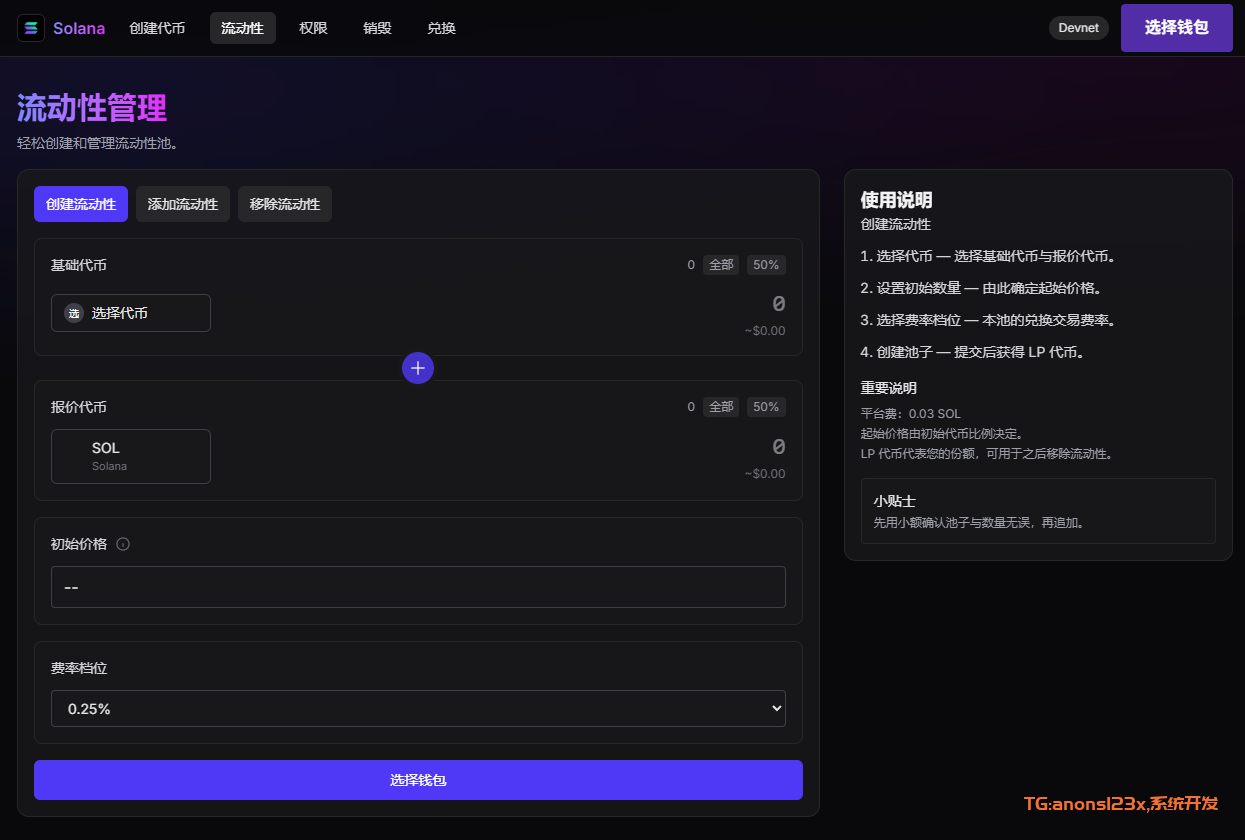Viewport: 1245px width, 840px height.
Task: Select the 创建流动性 tab
Action: [x=81, y=204]
